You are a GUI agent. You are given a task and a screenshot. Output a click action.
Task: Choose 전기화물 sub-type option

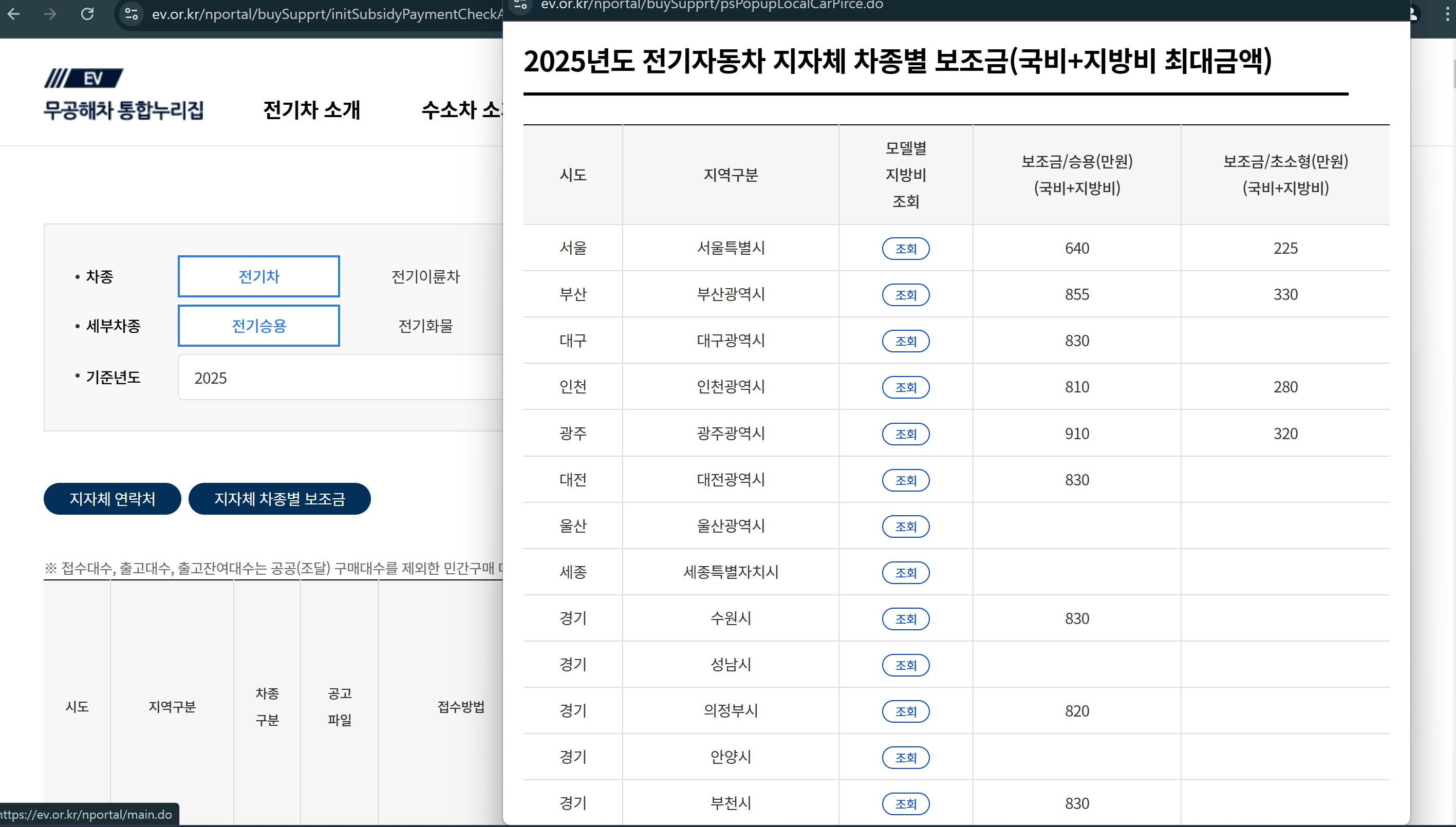[425, 326]
